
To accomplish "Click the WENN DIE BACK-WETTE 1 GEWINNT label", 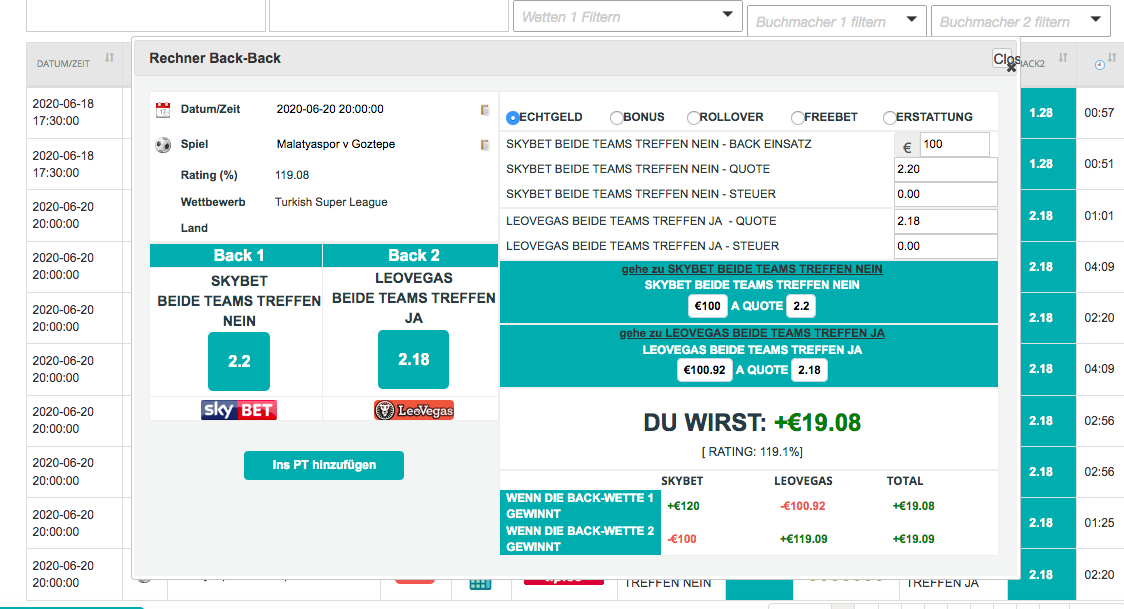I will (580, 506).
